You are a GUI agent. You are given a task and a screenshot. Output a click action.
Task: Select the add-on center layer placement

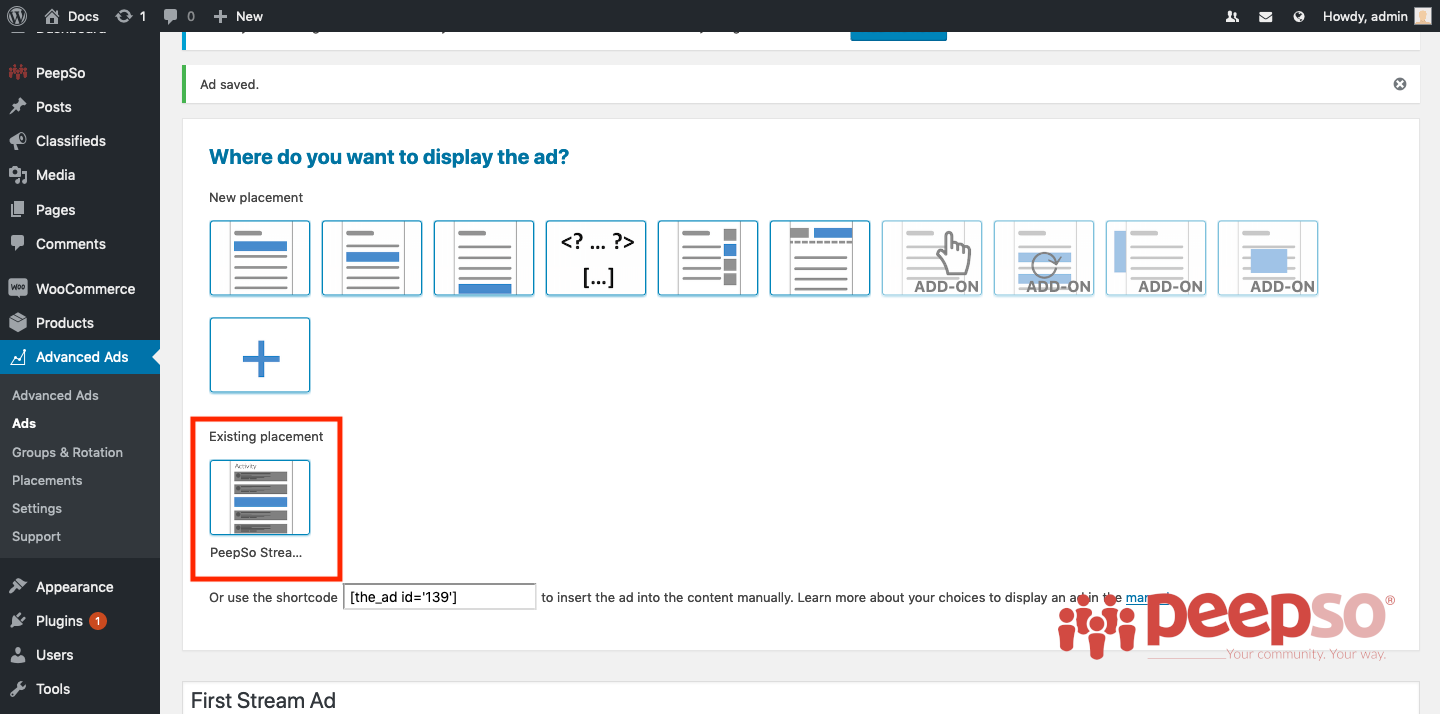(1268, 258)
